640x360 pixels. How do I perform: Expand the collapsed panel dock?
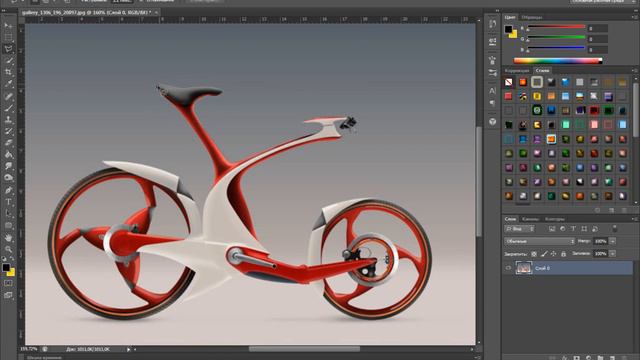tap(497, 11)
